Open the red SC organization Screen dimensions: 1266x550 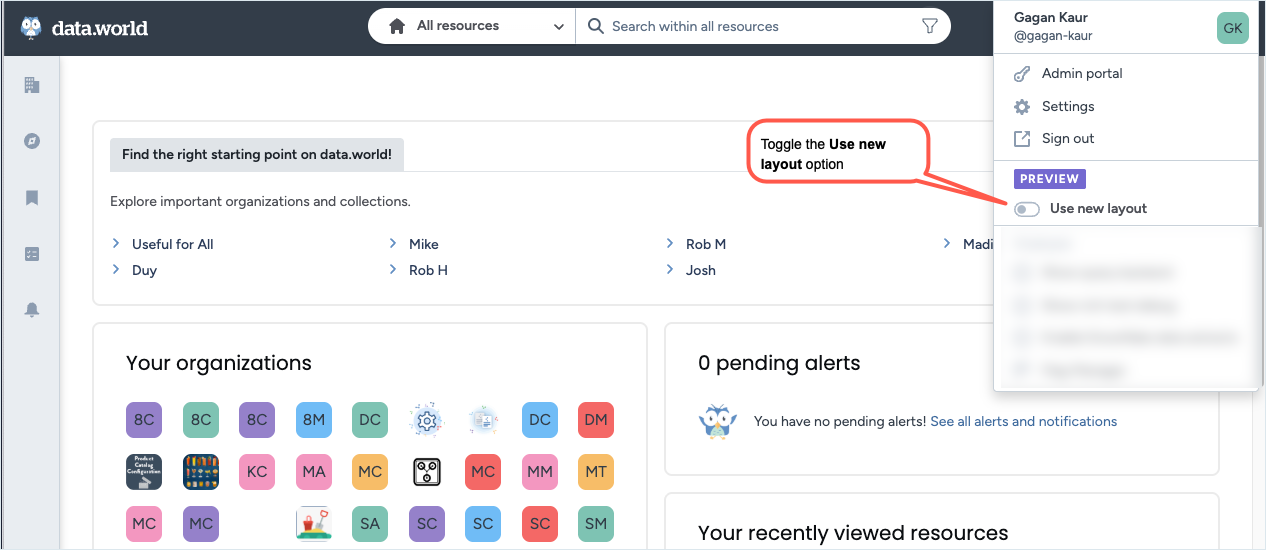(540, 524)
